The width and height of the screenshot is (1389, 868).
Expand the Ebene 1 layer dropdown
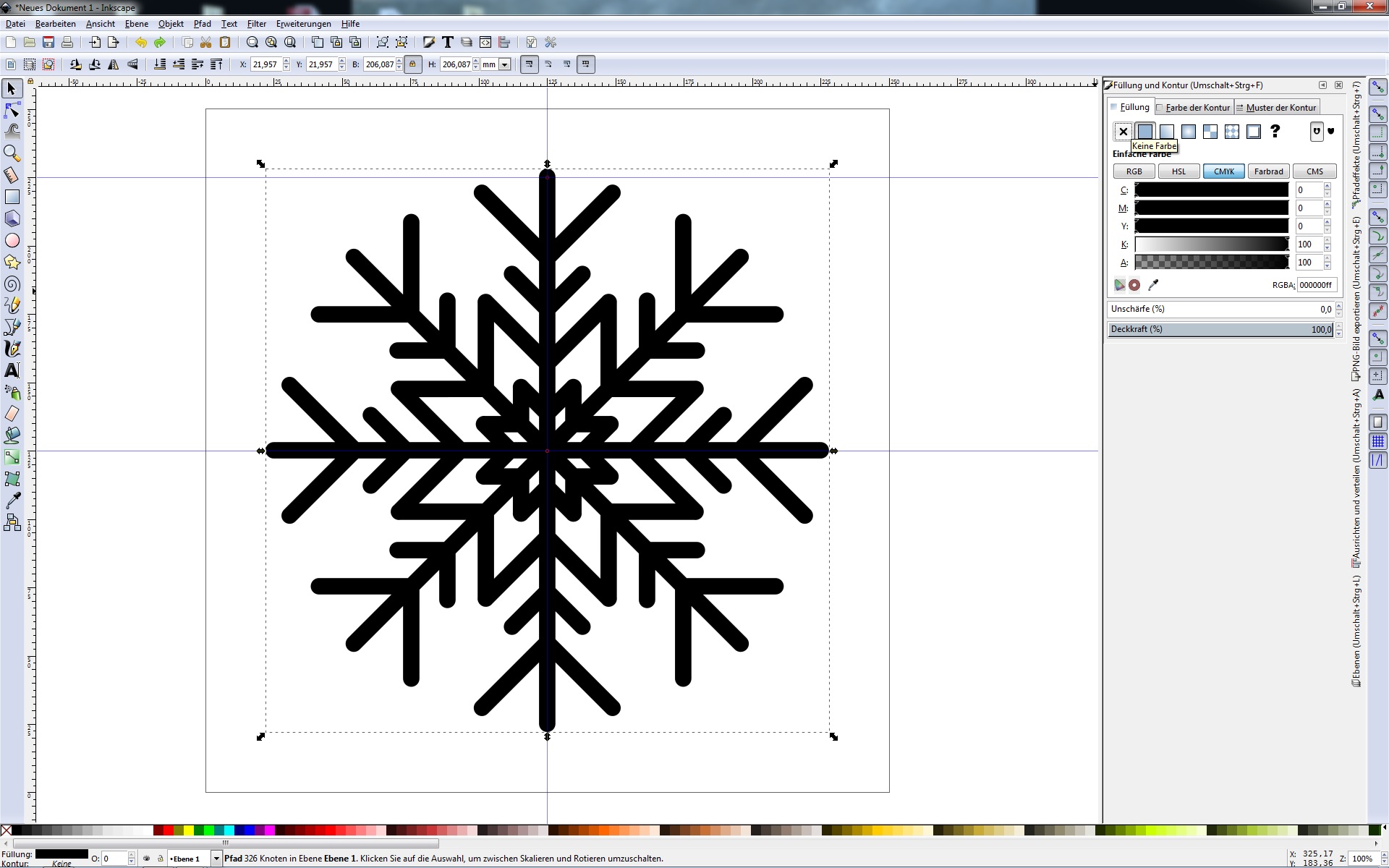click(x=216, y=859)
